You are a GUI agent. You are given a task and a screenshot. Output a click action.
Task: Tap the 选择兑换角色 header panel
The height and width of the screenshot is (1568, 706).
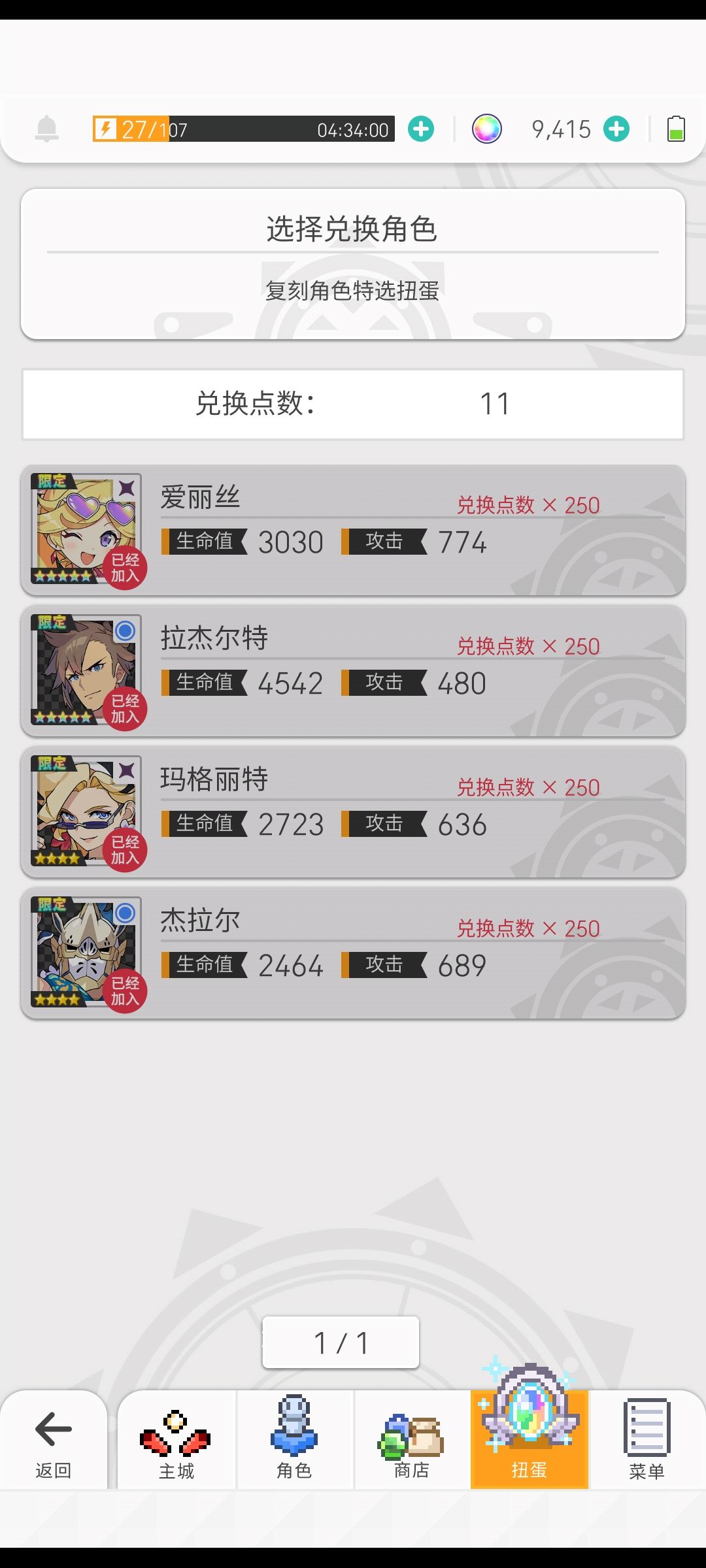353,264
